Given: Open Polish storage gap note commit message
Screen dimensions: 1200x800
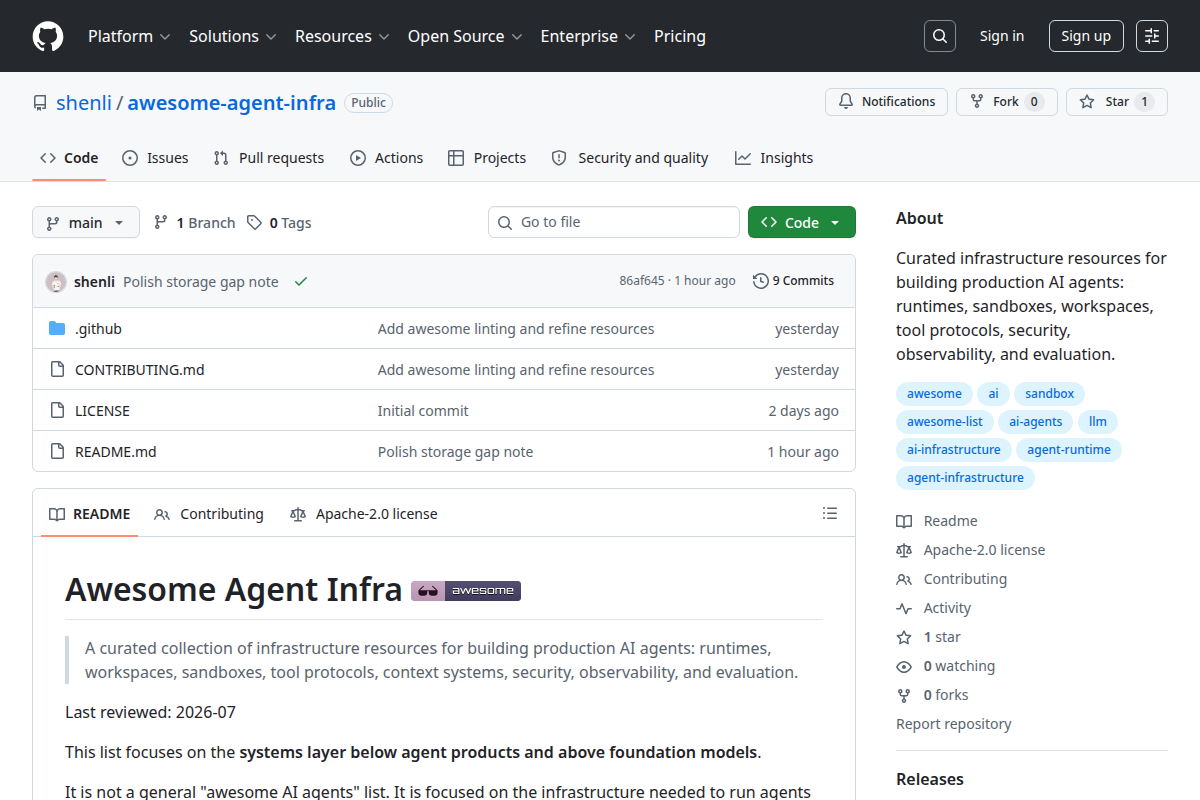Looking at the screenshot, I should point(201,282).
